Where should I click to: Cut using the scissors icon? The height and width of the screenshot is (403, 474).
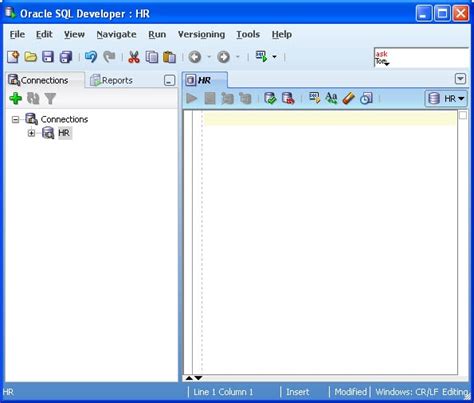tap(134, 57)
